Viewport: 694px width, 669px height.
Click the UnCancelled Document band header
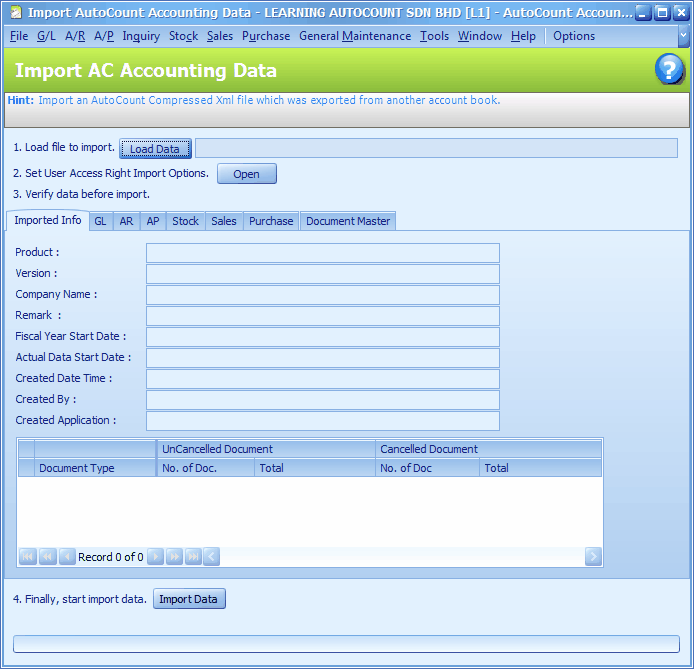(x=266, y=449)
